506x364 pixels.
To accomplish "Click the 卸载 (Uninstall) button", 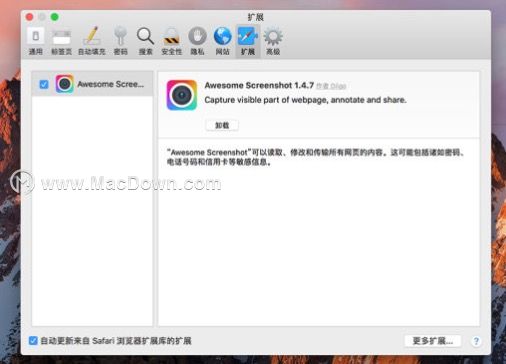I will pyautogui.click(x=222, y=125).
